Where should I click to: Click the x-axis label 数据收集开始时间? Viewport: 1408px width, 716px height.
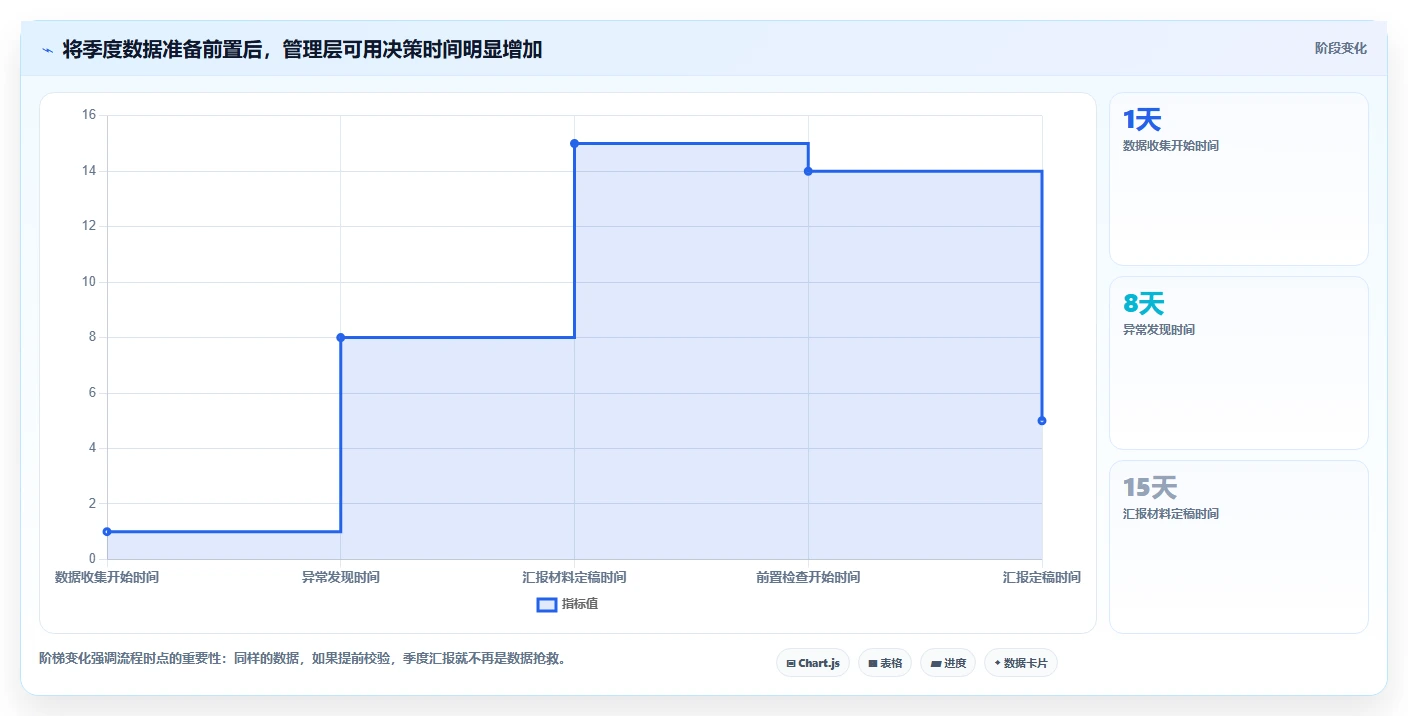click(107, 577)
